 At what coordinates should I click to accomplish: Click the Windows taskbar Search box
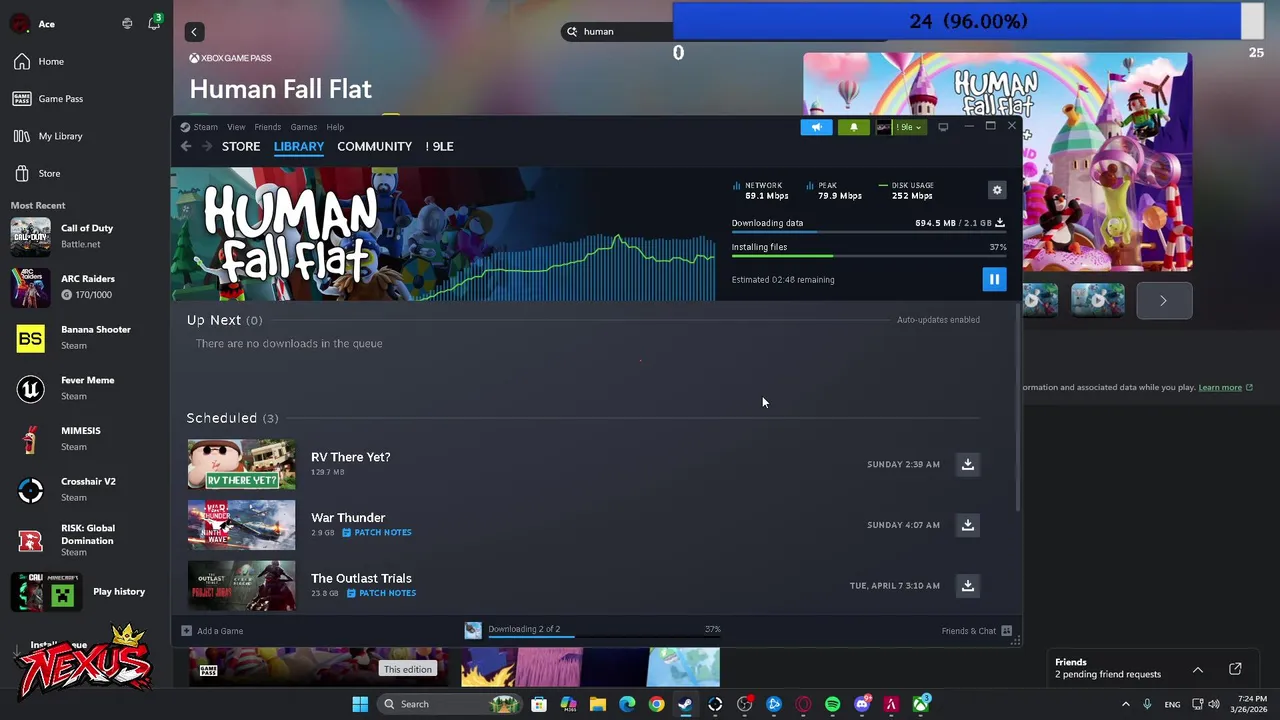click(x=451, y=704)
